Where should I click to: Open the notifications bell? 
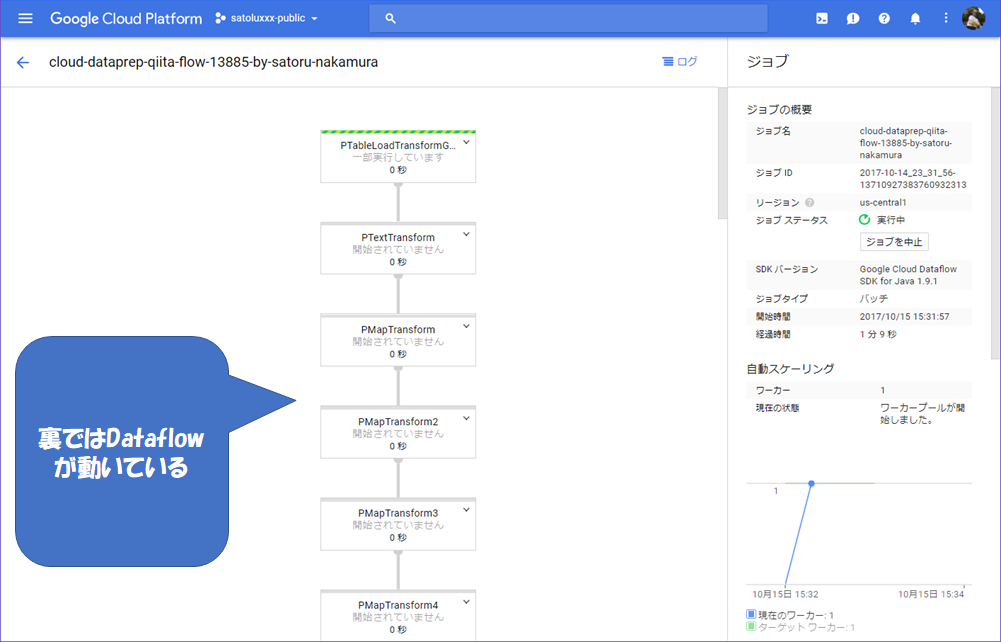click(x=915, y=19)
